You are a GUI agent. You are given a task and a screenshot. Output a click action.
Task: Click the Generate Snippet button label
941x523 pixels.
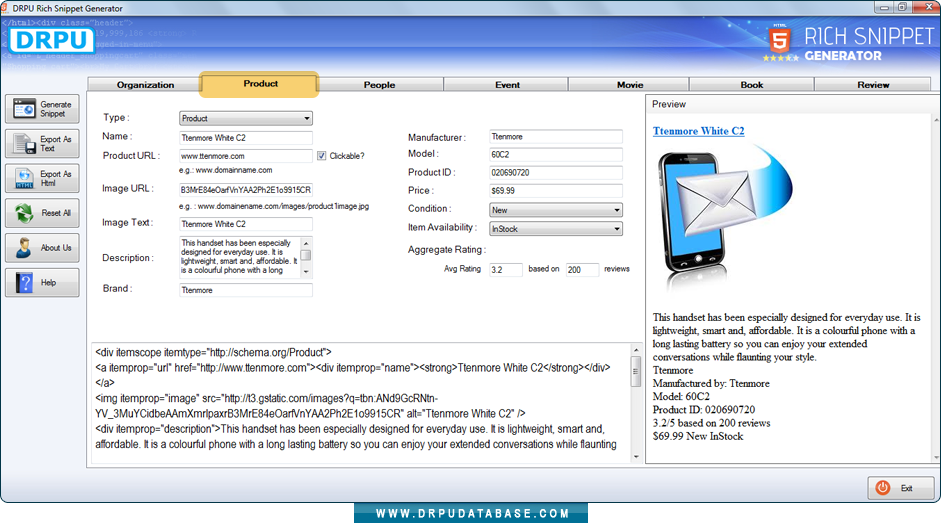coord(56,109)
